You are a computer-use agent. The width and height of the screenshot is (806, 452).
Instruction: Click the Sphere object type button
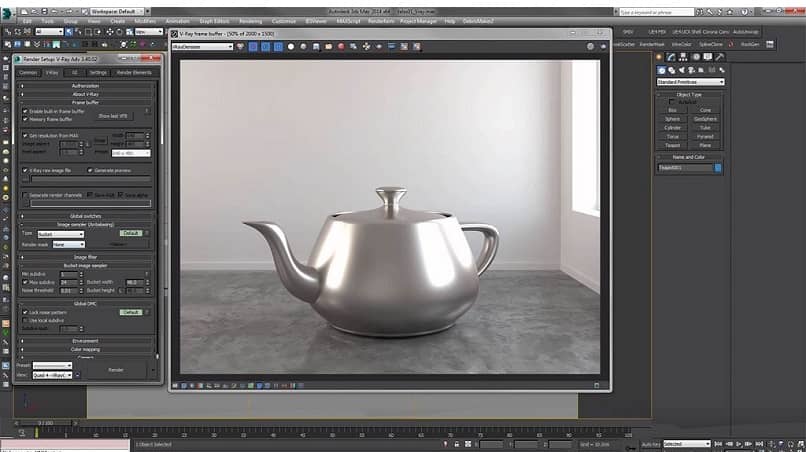(x=672, y=119)
